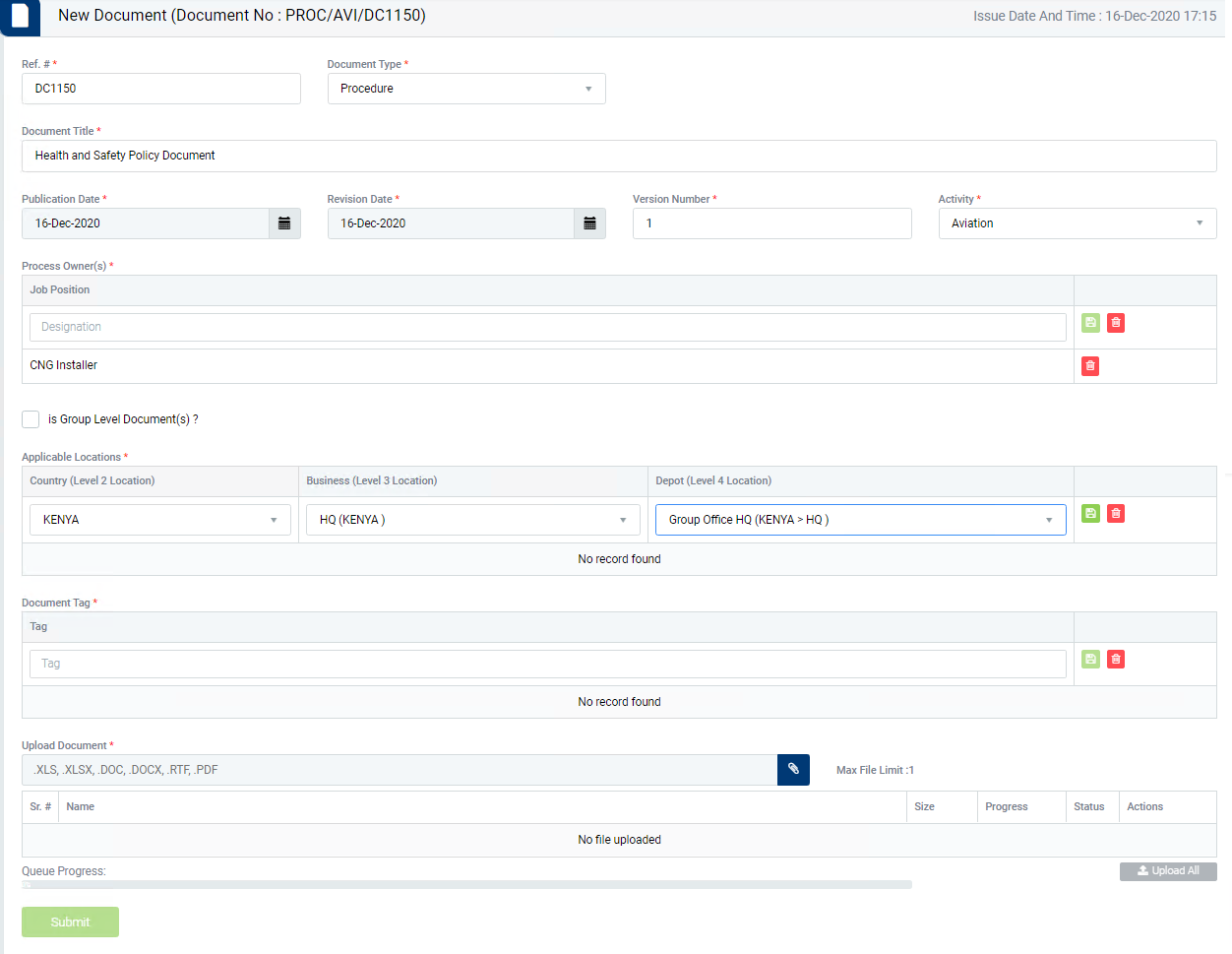Viewport: 1232px width, 954px height.
Task: Save the Applicable Locations row
Action: (1090, 514)
